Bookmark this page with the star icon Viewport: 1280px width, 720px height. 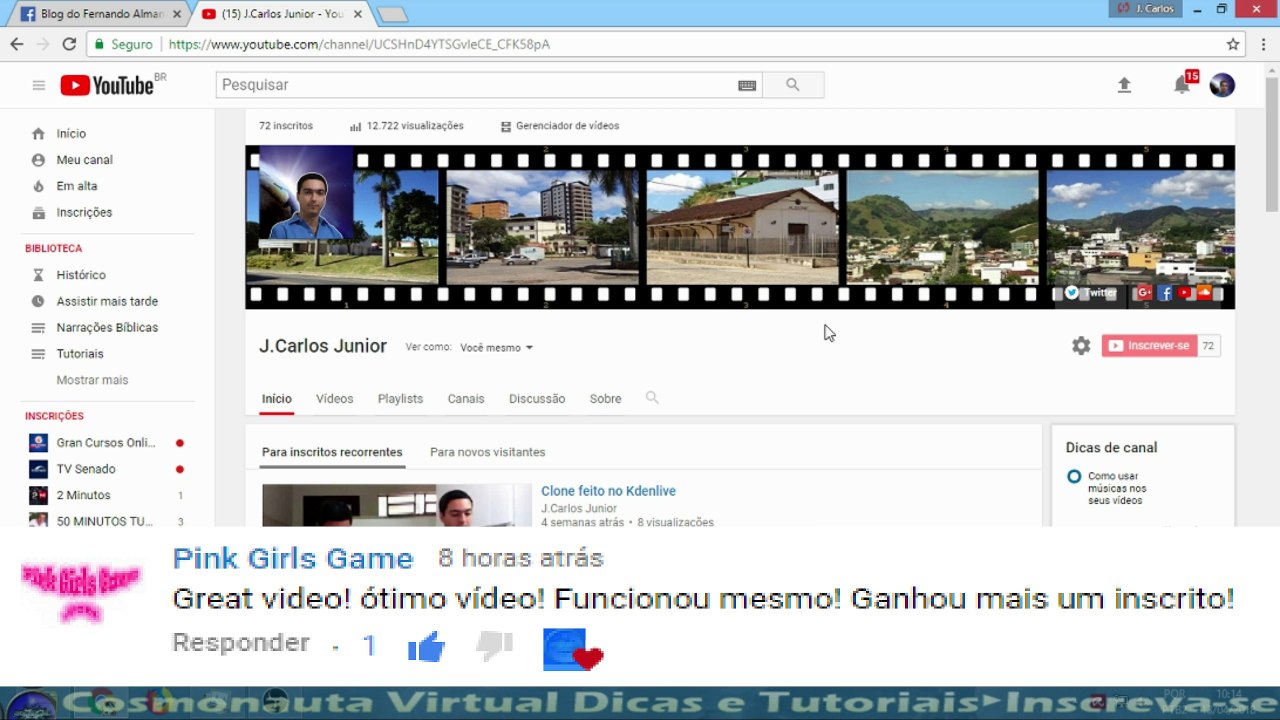(x=1233, y=44)
